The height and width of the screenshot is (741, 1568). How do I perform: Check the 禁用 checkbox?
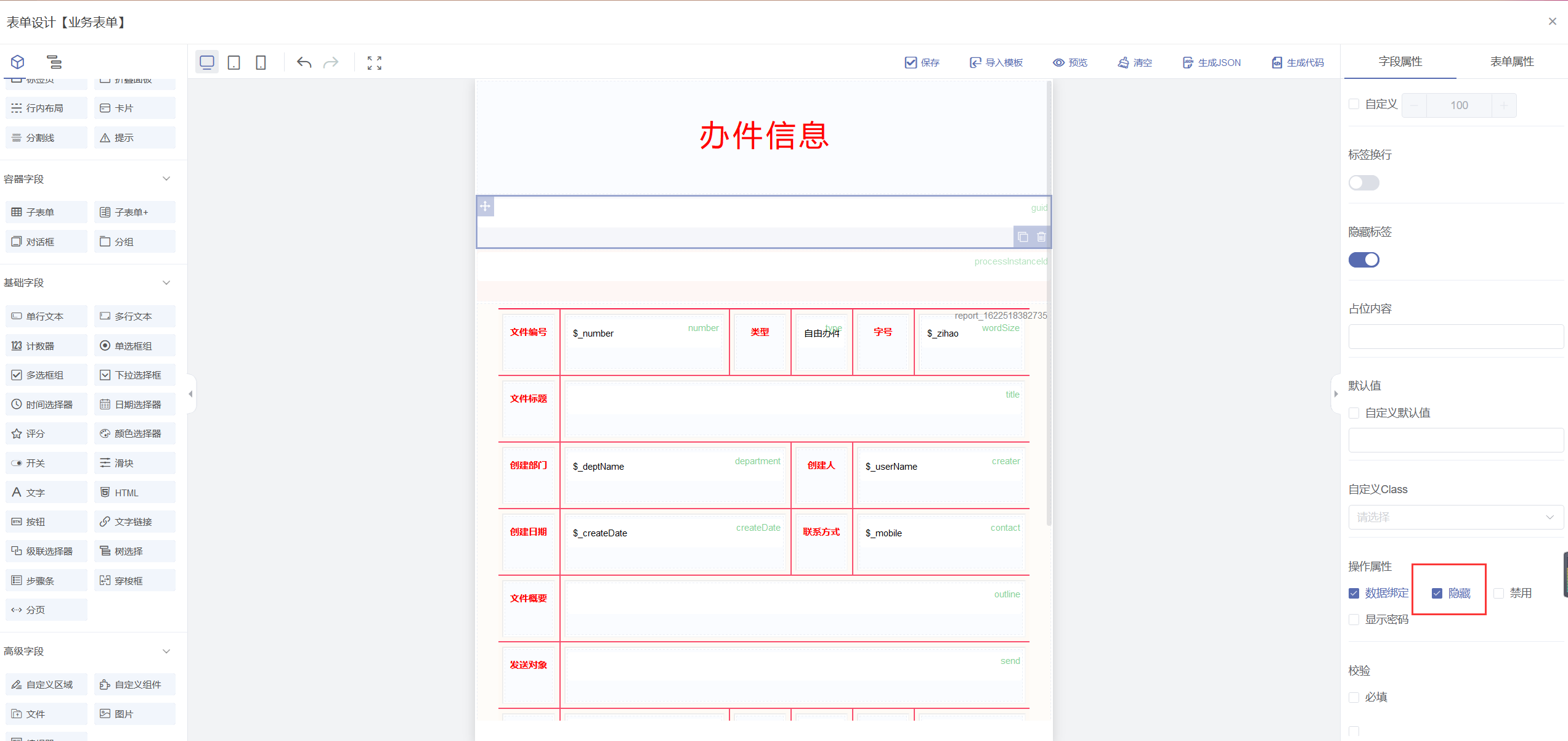coord(1499,593)
